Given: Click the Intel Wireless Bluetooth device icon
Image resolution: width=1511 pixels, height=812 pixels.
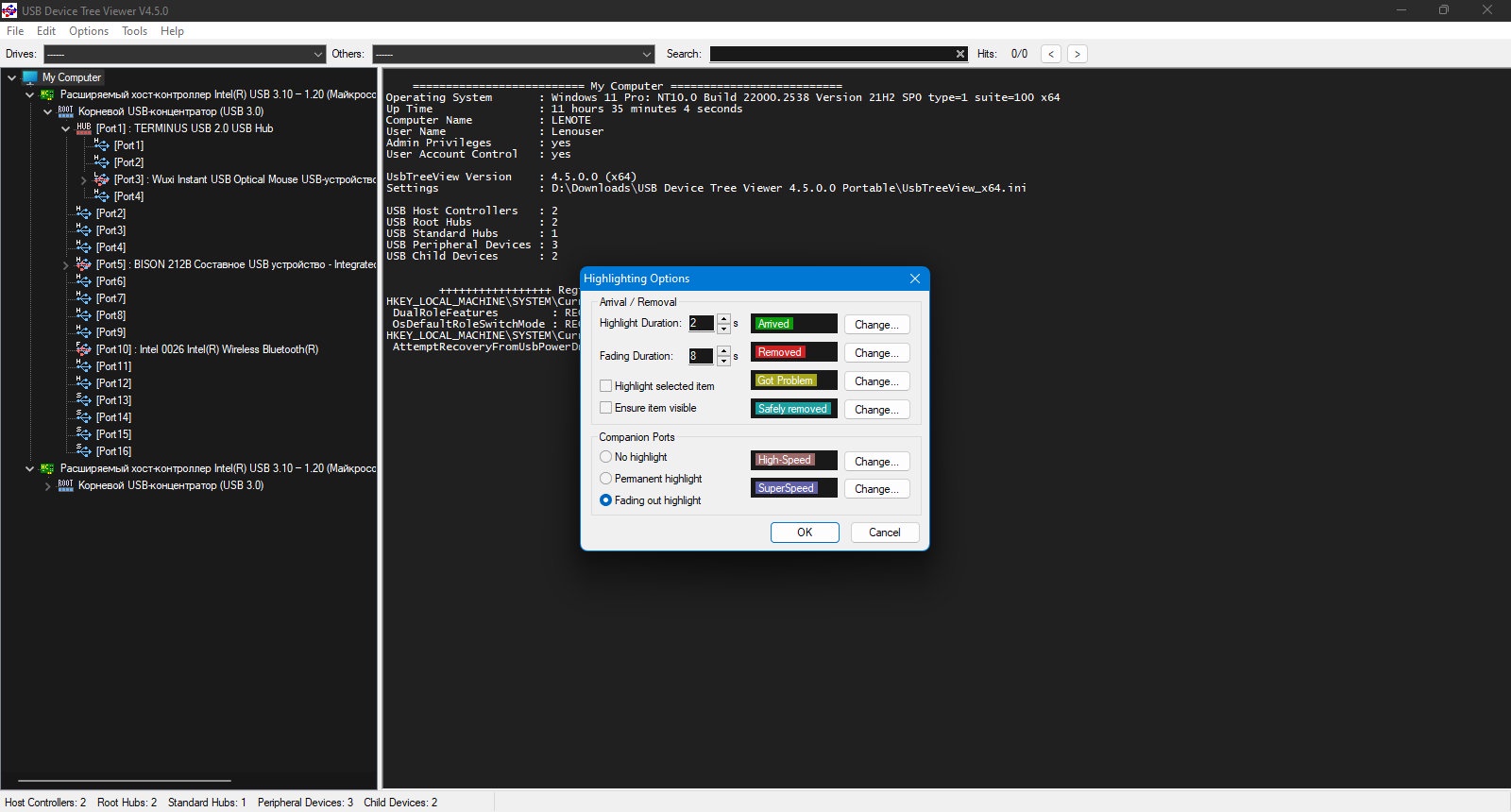Looking at the screenshot, I should click(84, 349).
